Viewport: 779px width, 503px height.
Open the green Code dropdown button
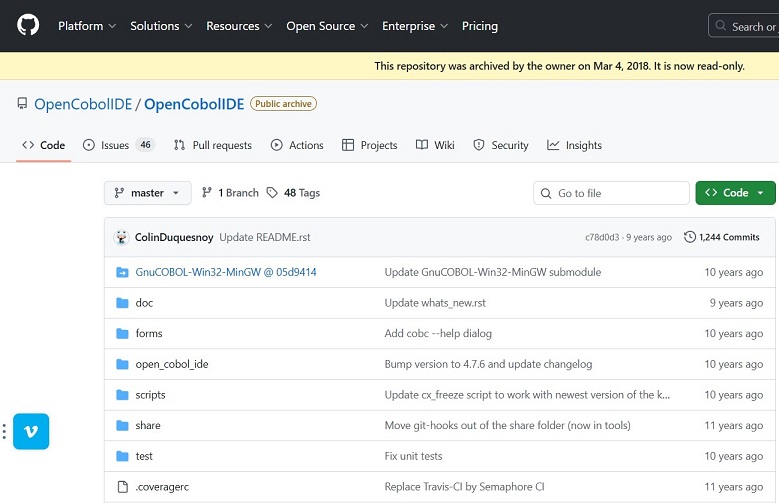[x=735, y=193]
